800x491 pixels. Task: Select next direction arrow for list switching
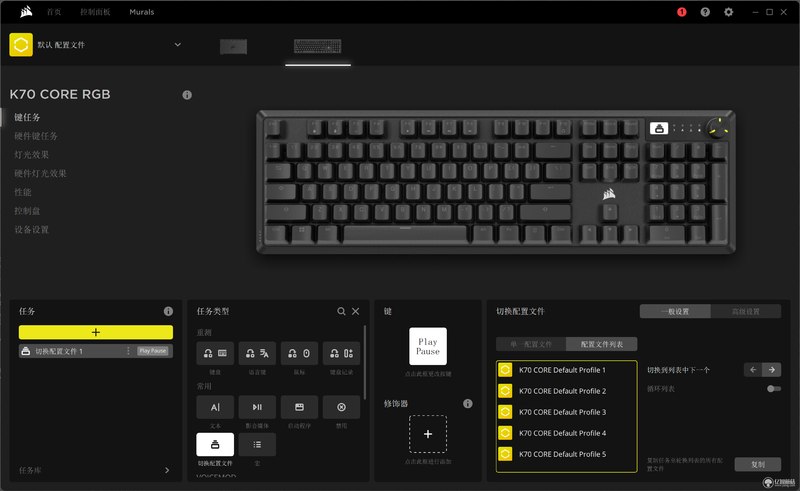point(771,370)
